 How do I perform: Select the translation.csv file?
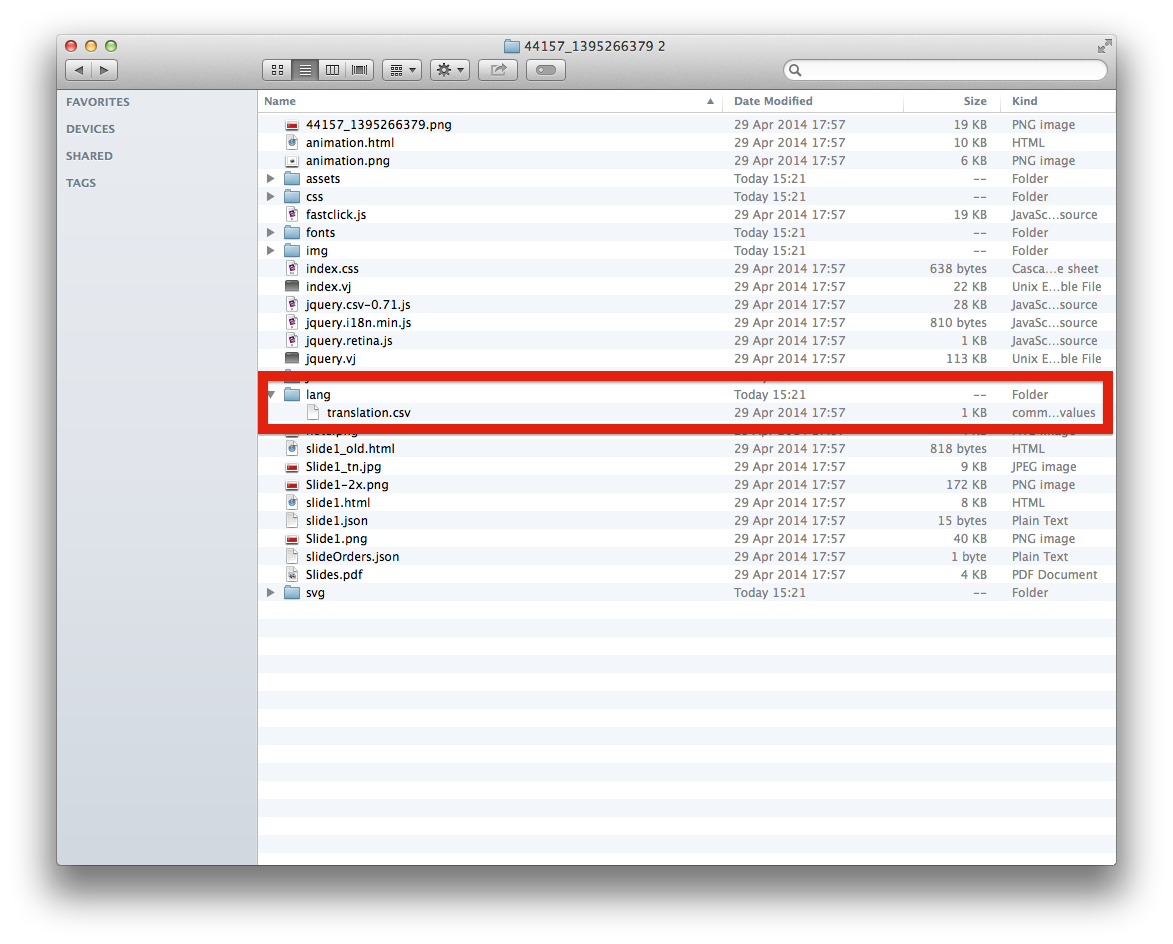coord(368,413)
